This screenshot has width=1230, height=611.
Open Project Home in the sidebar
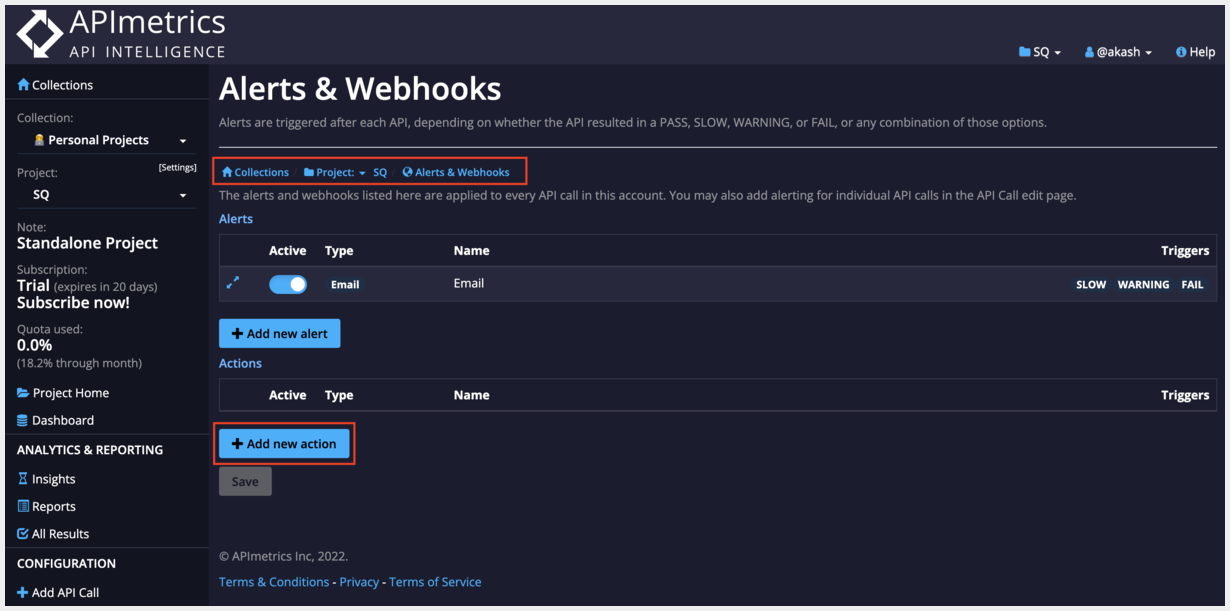tap(70, 393)
